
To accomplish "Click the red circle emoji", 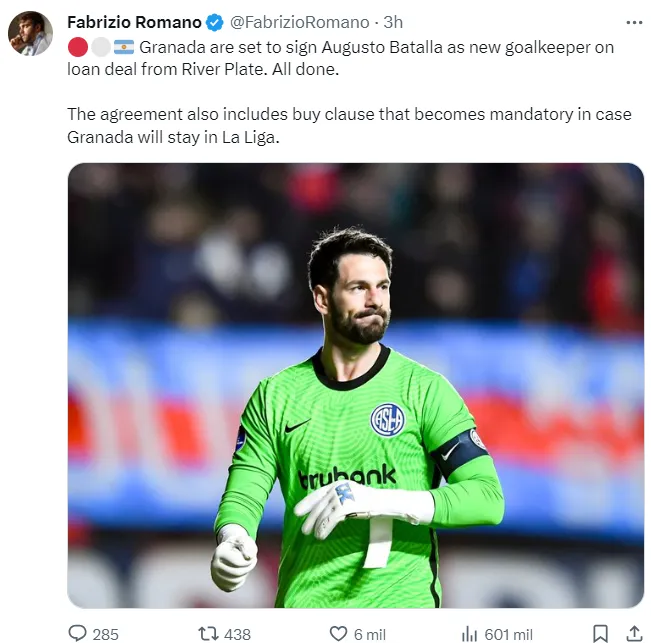I will pos(78,47).
